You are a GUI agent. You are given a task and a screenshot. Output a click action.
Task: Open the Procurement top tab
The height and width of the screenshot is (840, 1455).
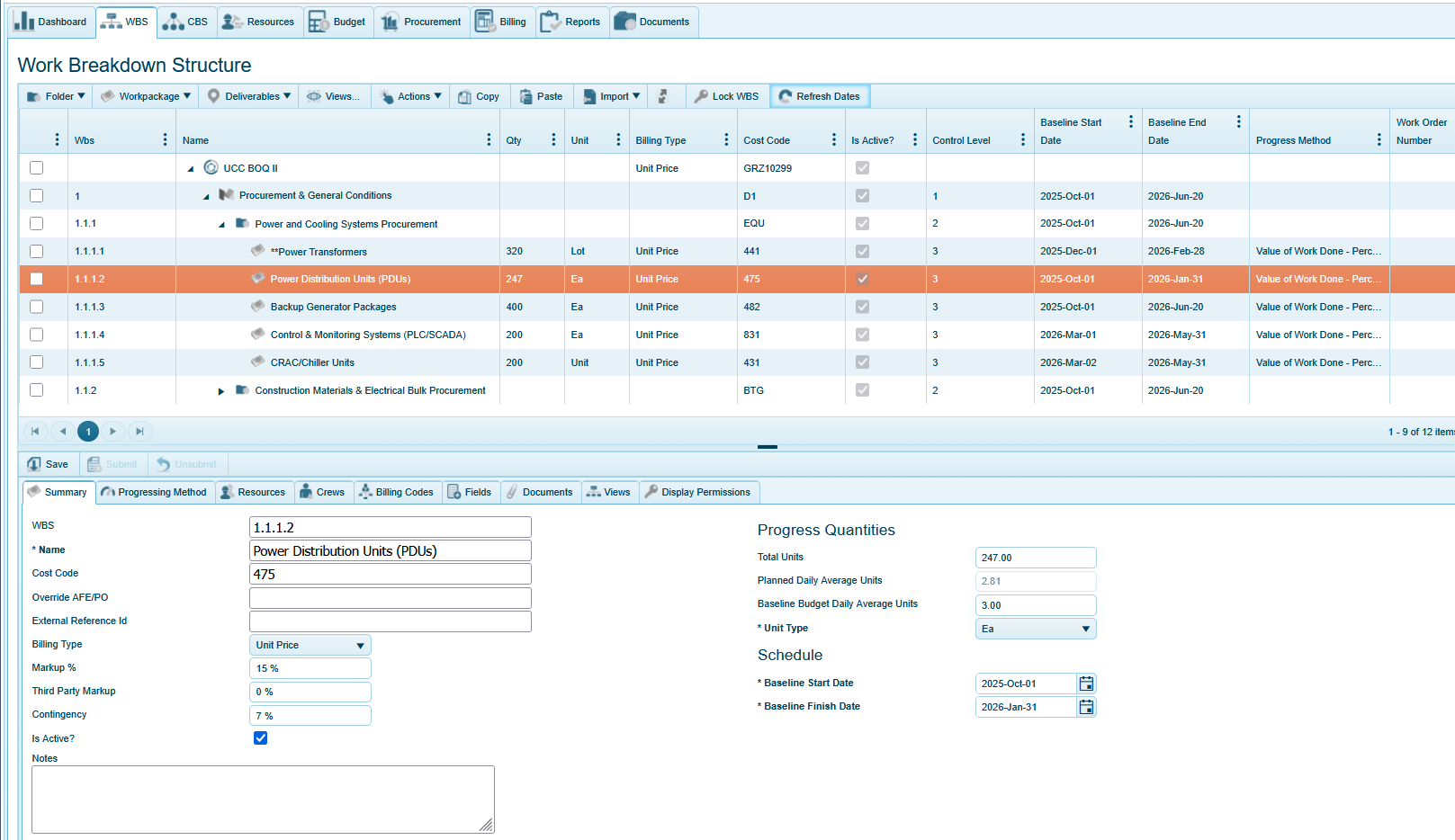(x=422, y=22)
